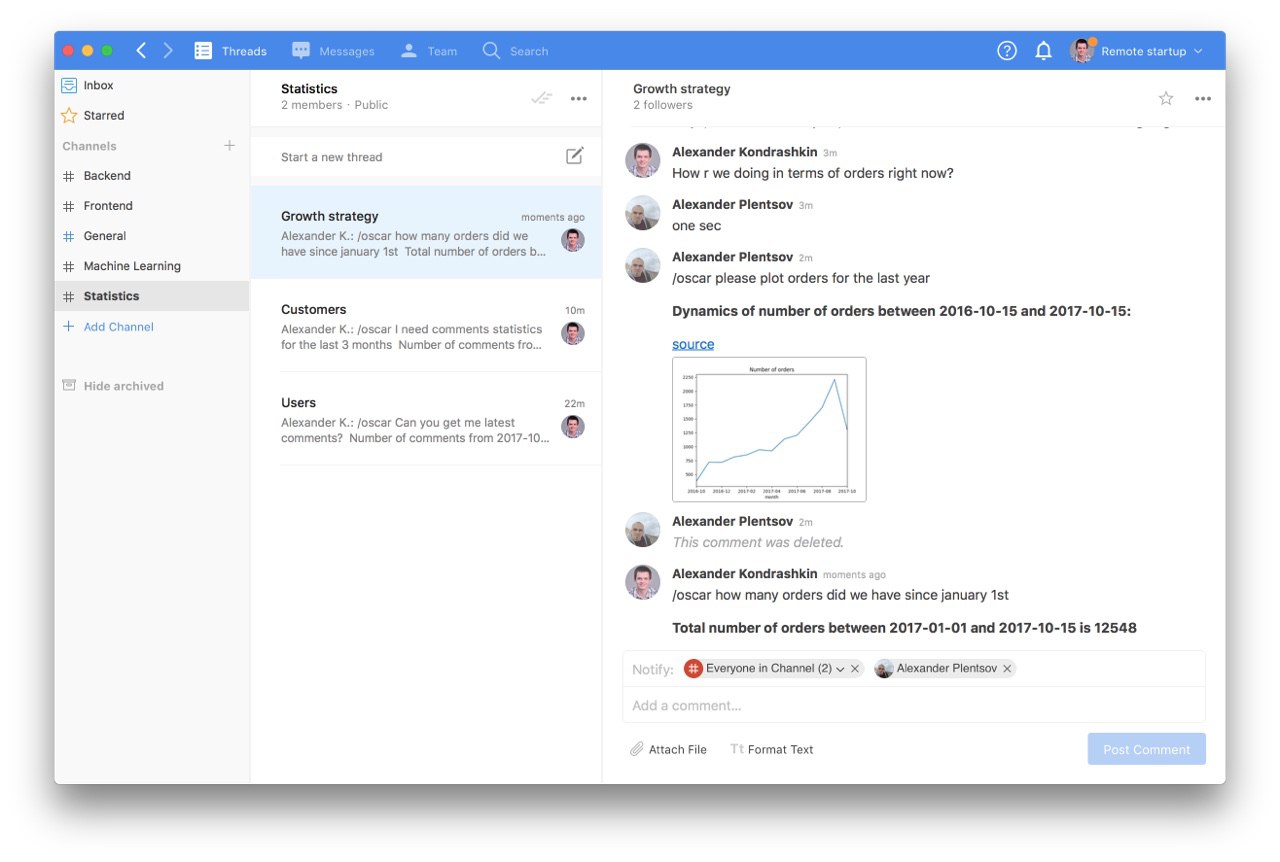Click the plus icon next to Channels
The height and width of the screenshot is (862, 1280).
(x=229, y=146)
